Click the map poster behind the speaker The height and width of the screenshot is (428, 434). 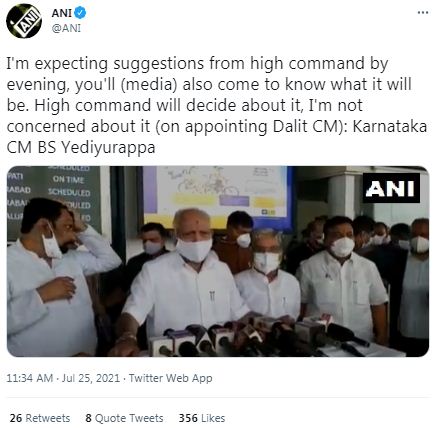pos(218,197)
